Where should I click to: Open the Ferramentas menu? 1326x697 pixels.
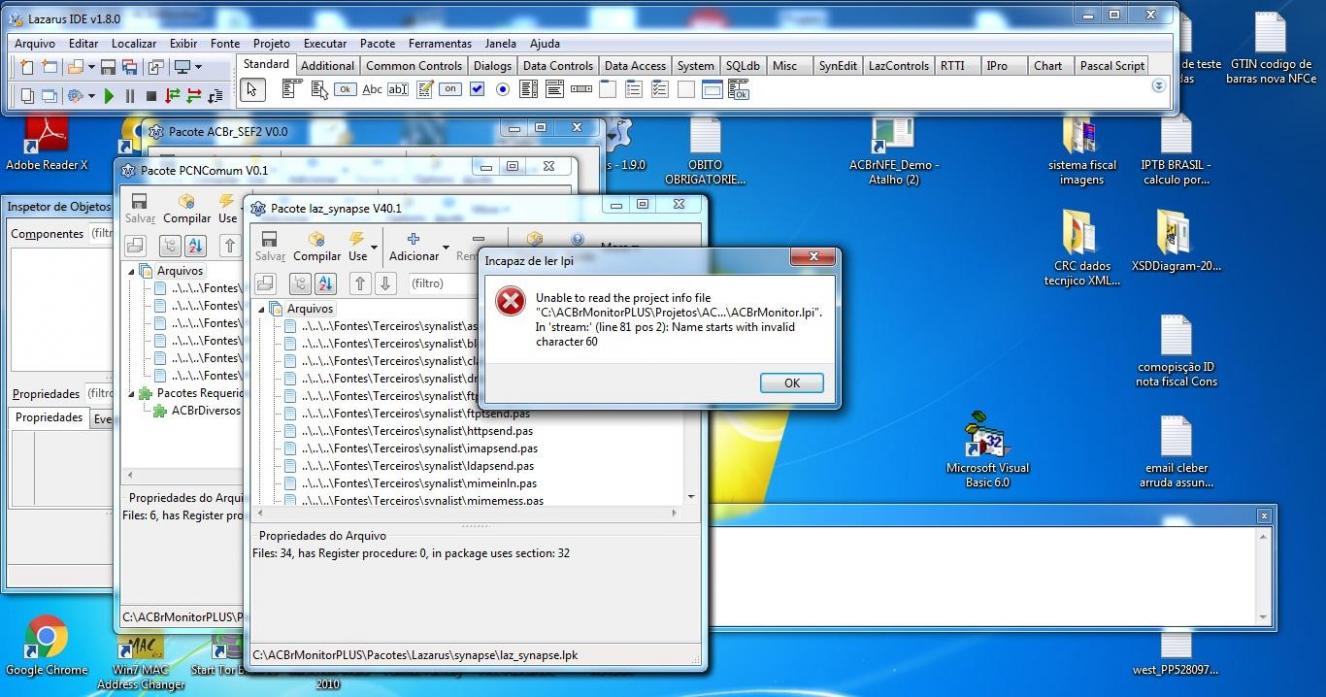440,44
